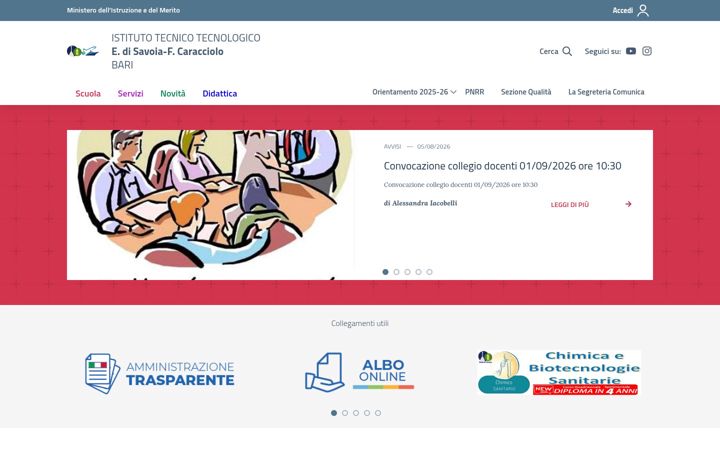Screen dimensions: 720x450
Task: Expand the Orientamento 2025-26 dropdown
Action: click(x=414, y=92)
